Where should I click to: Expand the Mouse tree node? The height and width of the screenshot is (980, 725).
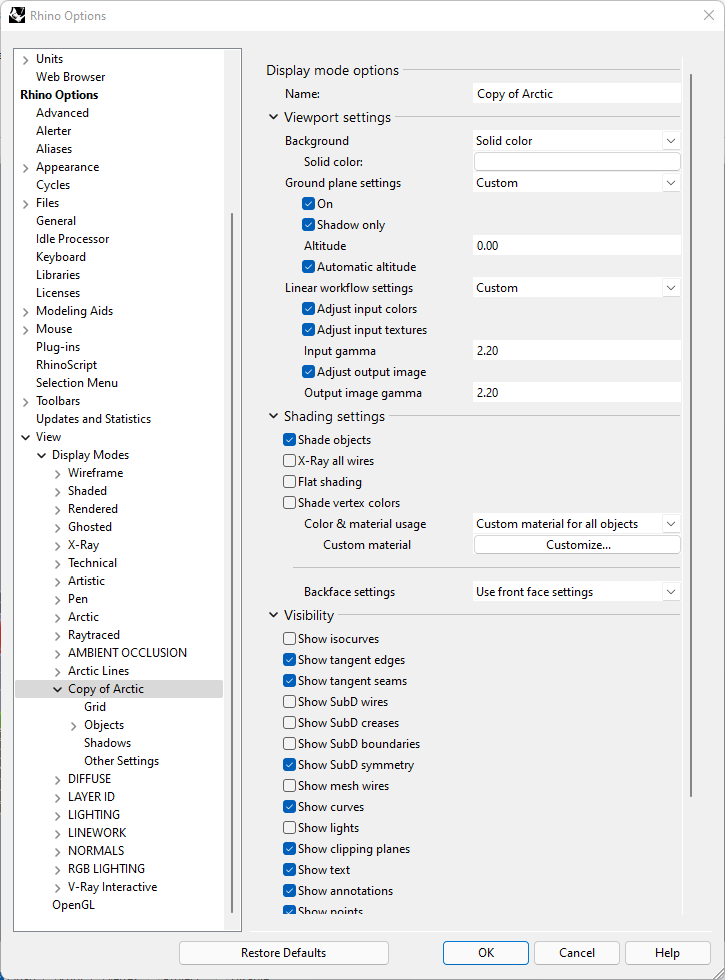click(x=26, y=330)
